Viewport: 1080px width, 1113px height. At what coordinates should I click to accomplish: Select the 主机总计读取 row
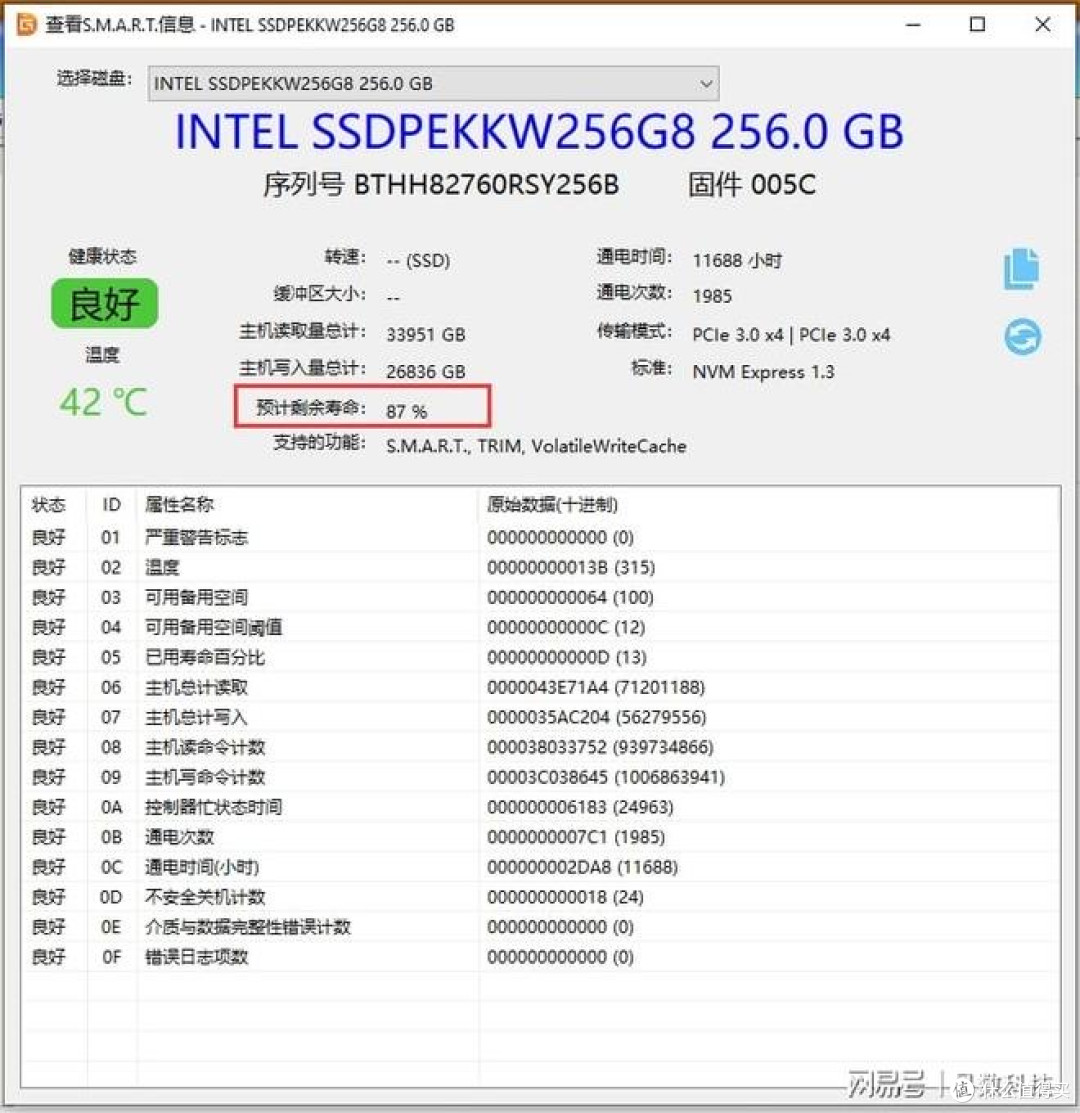pos(541,687)
